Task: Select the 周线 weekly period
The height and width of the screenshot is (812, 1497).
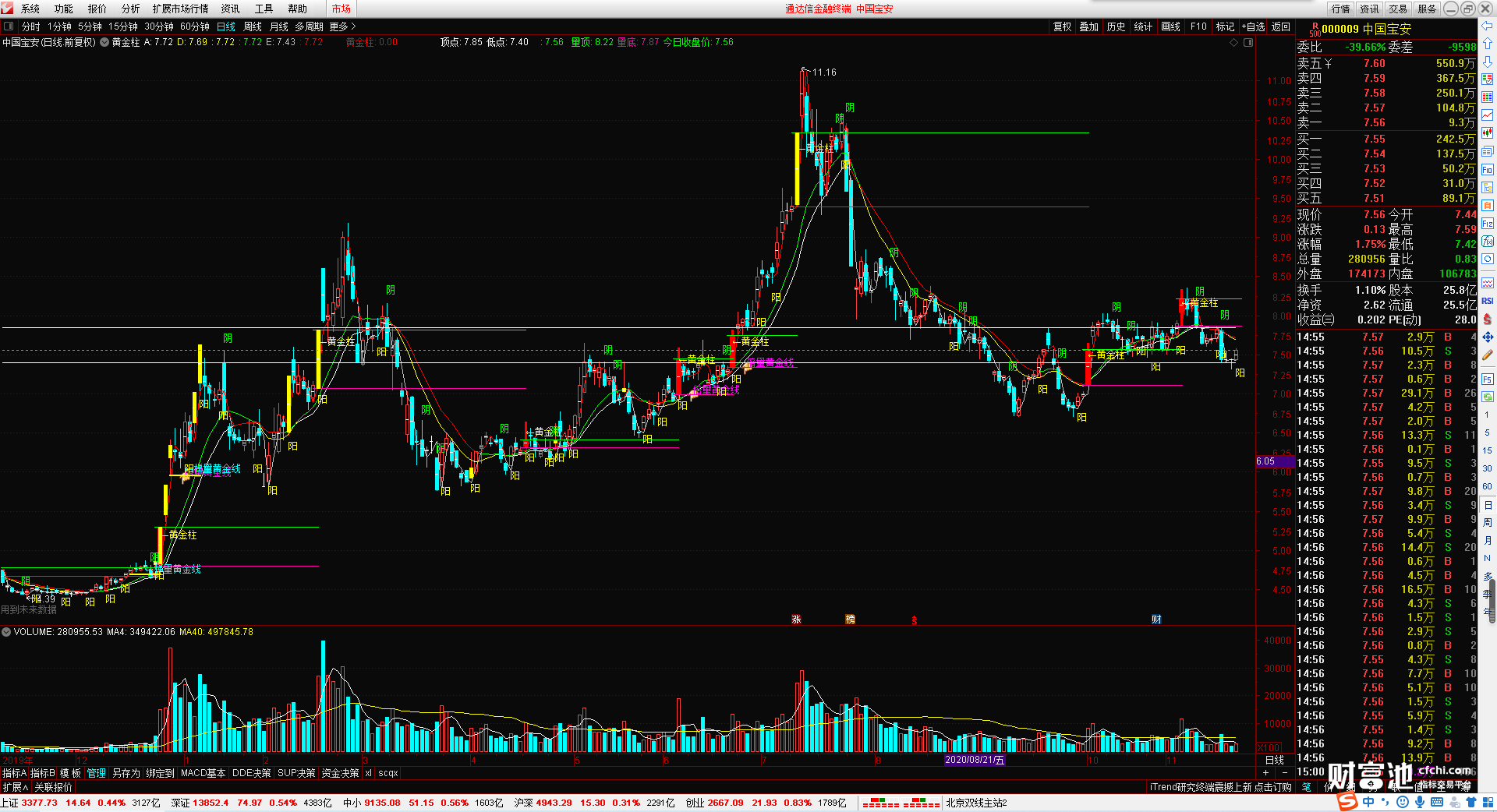Action: pyautogui.click(x=253, y=26)
